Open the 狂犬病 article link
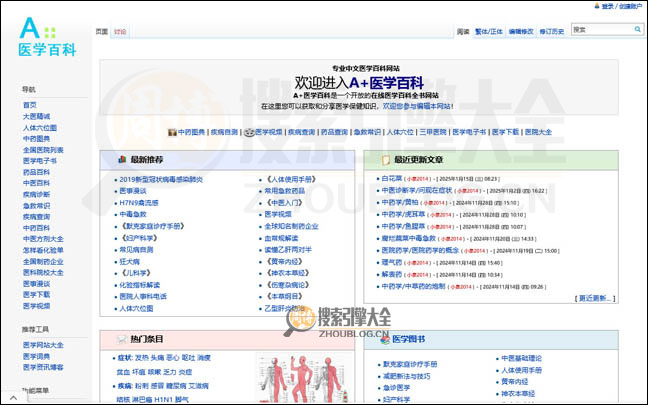The width and height of the screenshot is (648, 405). [129, 262]
